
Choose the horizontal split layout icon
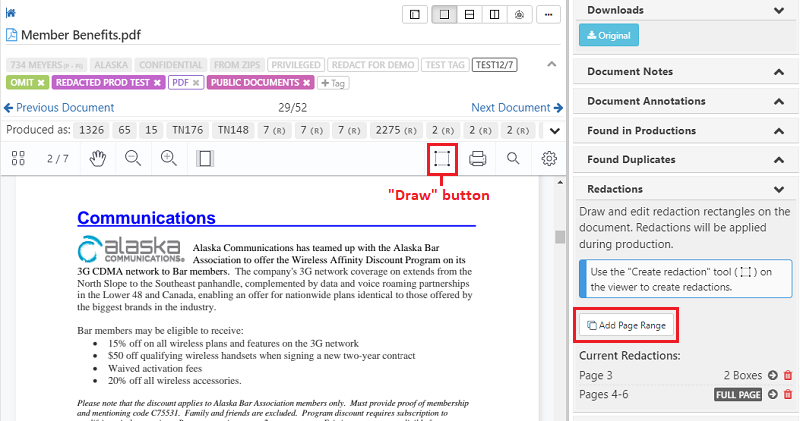tap(469, 15)
